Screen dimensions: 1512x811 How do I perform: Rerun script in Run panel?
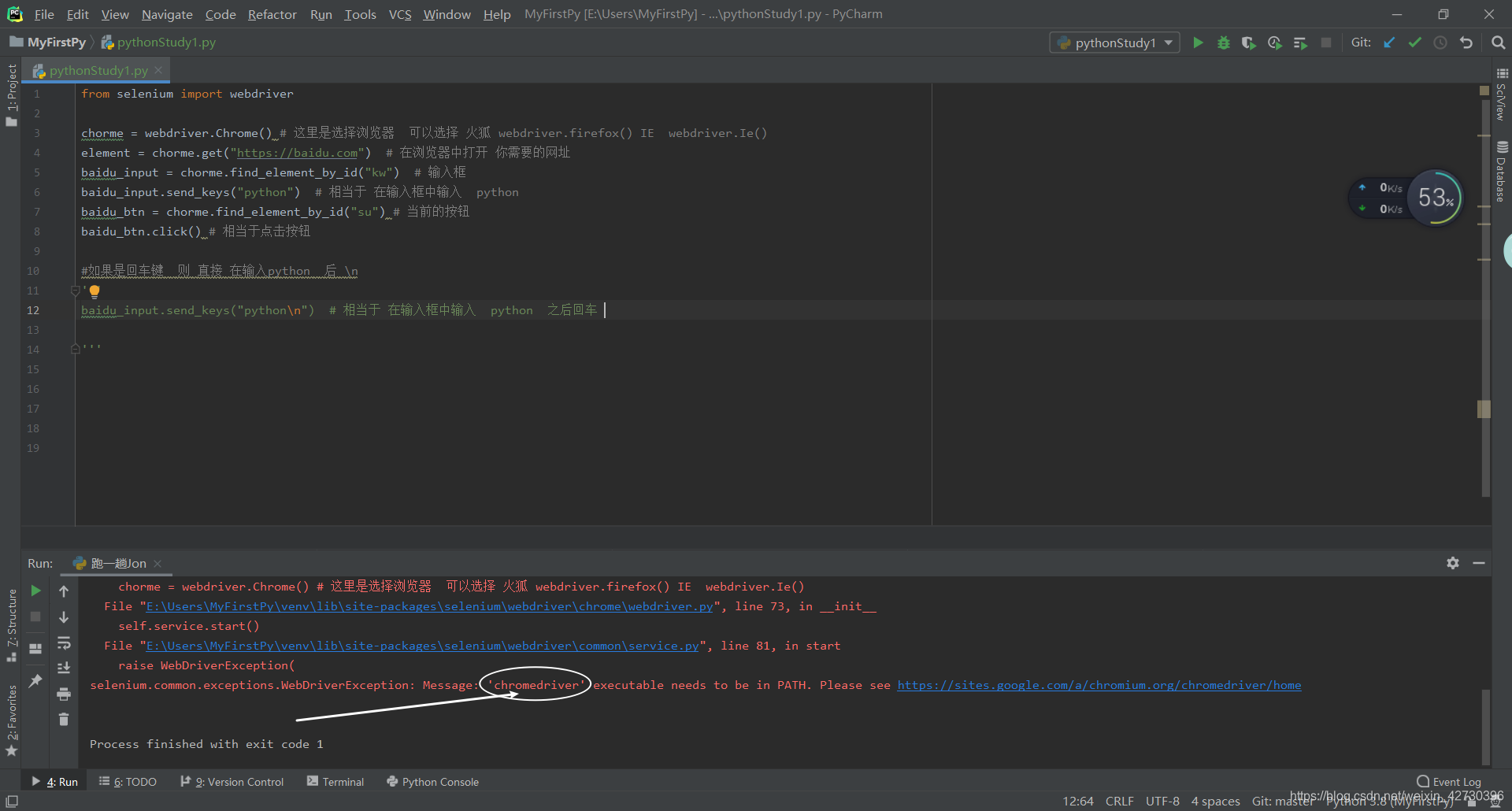[x=35, y=591]
